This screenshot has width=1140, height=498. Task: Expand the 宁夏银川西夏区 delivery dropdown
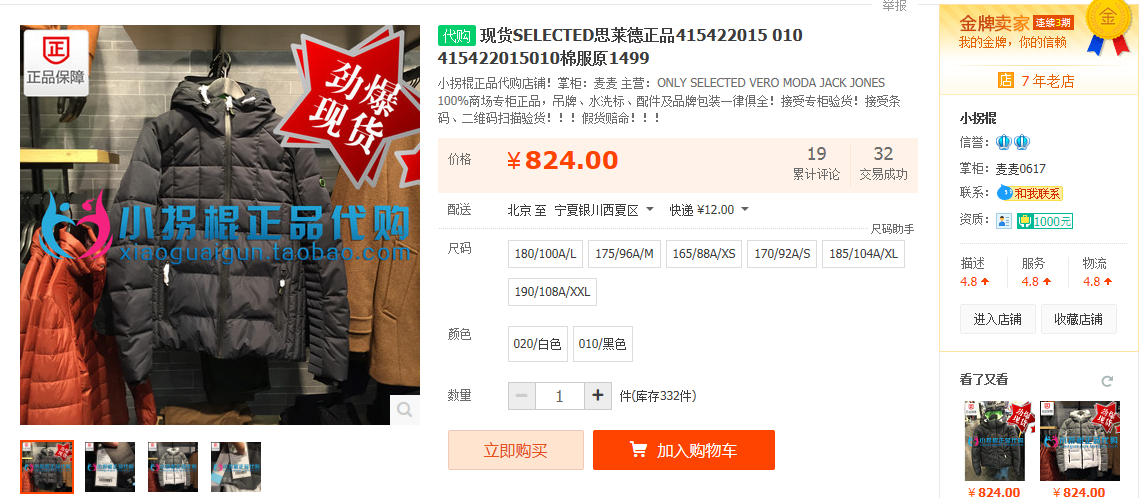tap(649, 210)
